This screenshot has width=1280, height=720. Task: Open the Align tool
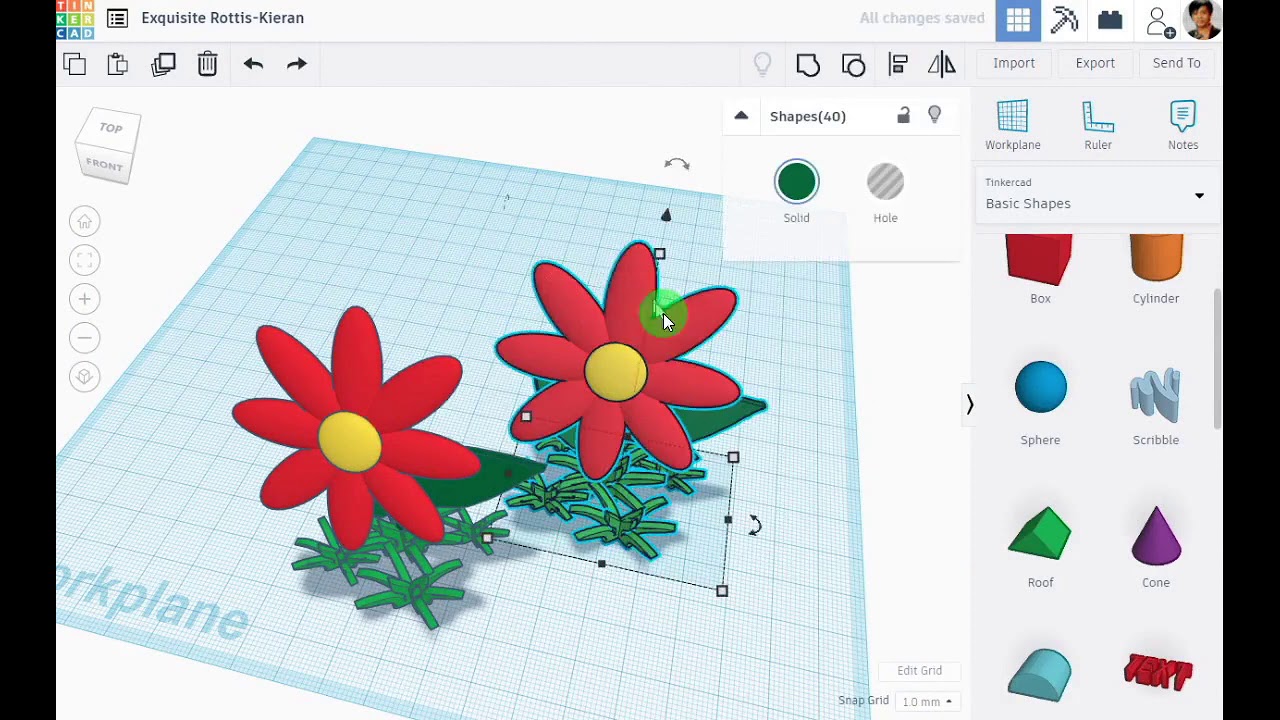pyautogui.click(x=898, y=65)
